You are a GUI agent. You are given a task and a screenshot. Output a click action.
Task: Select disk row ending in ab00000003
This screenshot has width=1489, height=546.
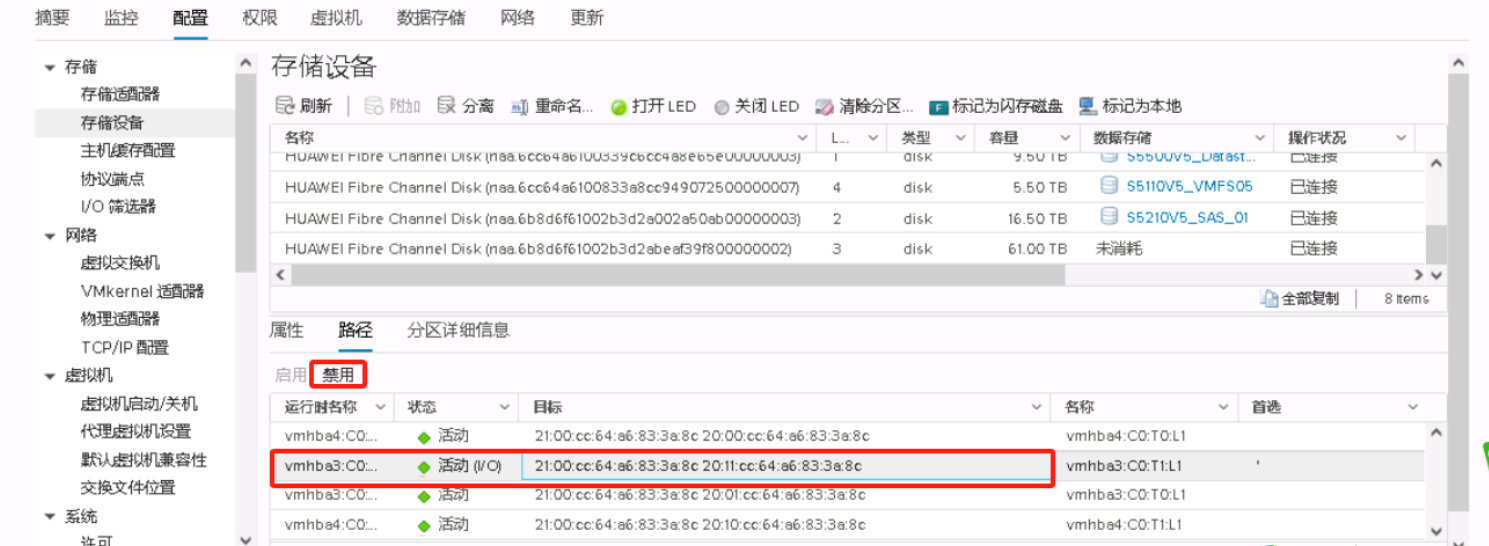[847, 217]
